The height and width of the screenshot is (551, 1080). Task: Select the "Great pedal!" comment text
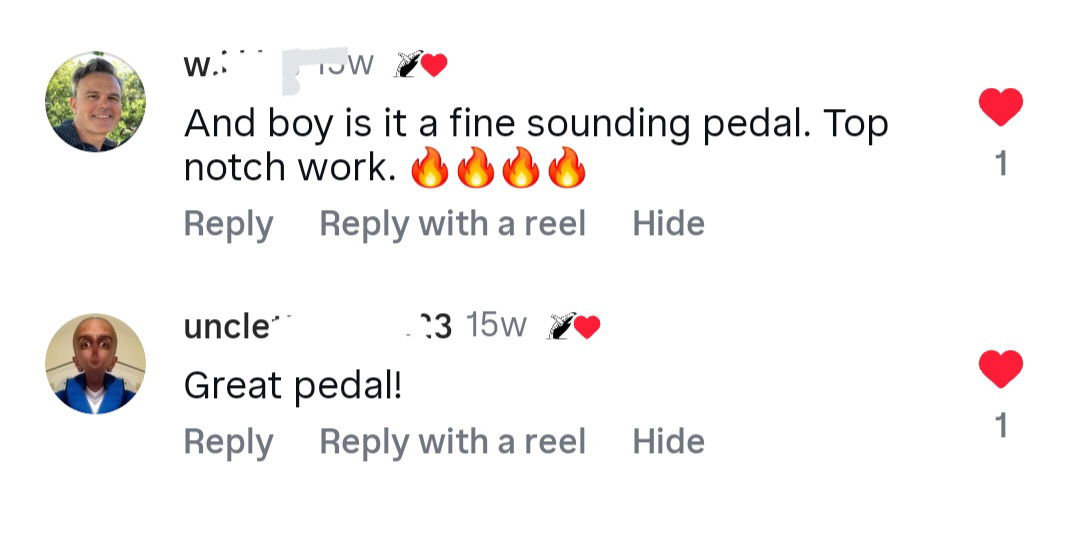point(292,385)
